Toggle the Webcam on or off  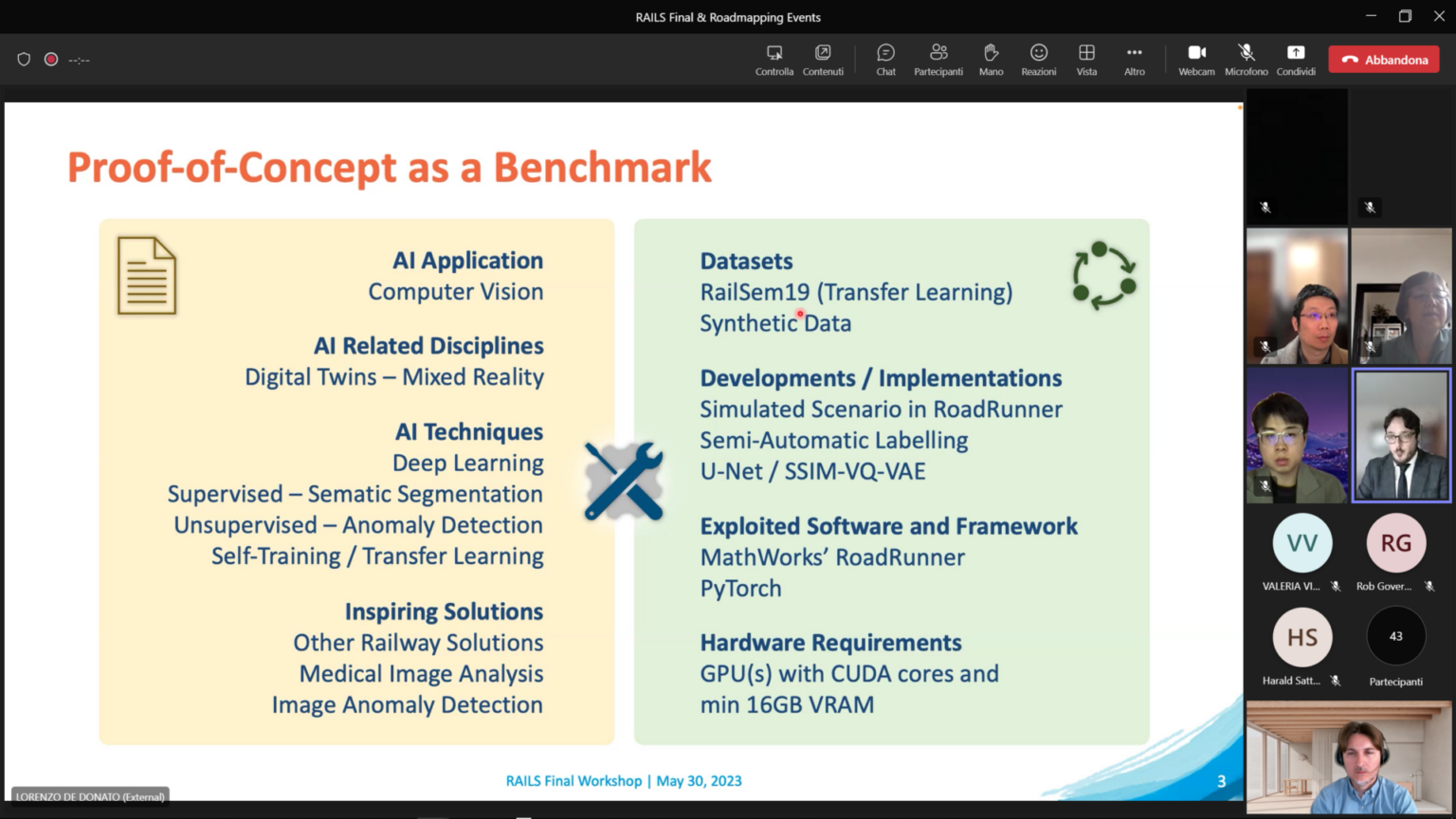coord(1196,59)
